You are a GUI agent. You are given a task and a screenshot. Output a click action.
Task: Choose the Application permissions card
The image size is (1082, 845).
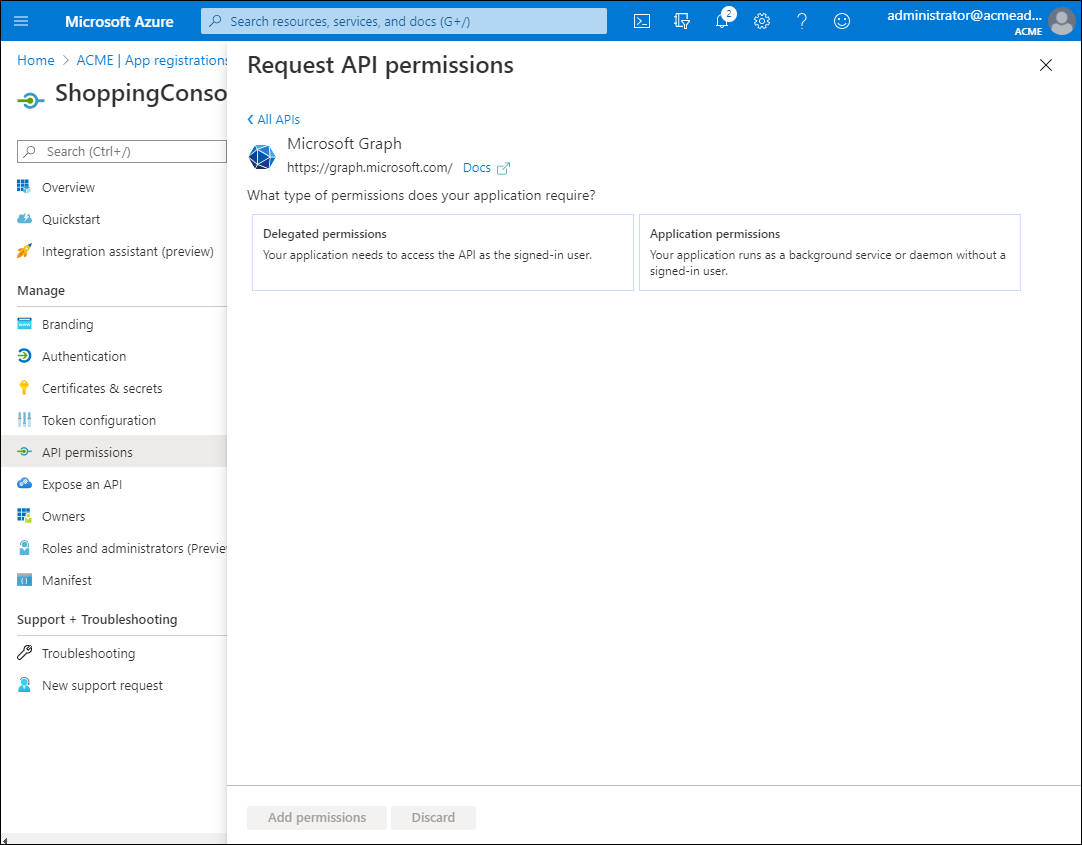tap(829, 252)
